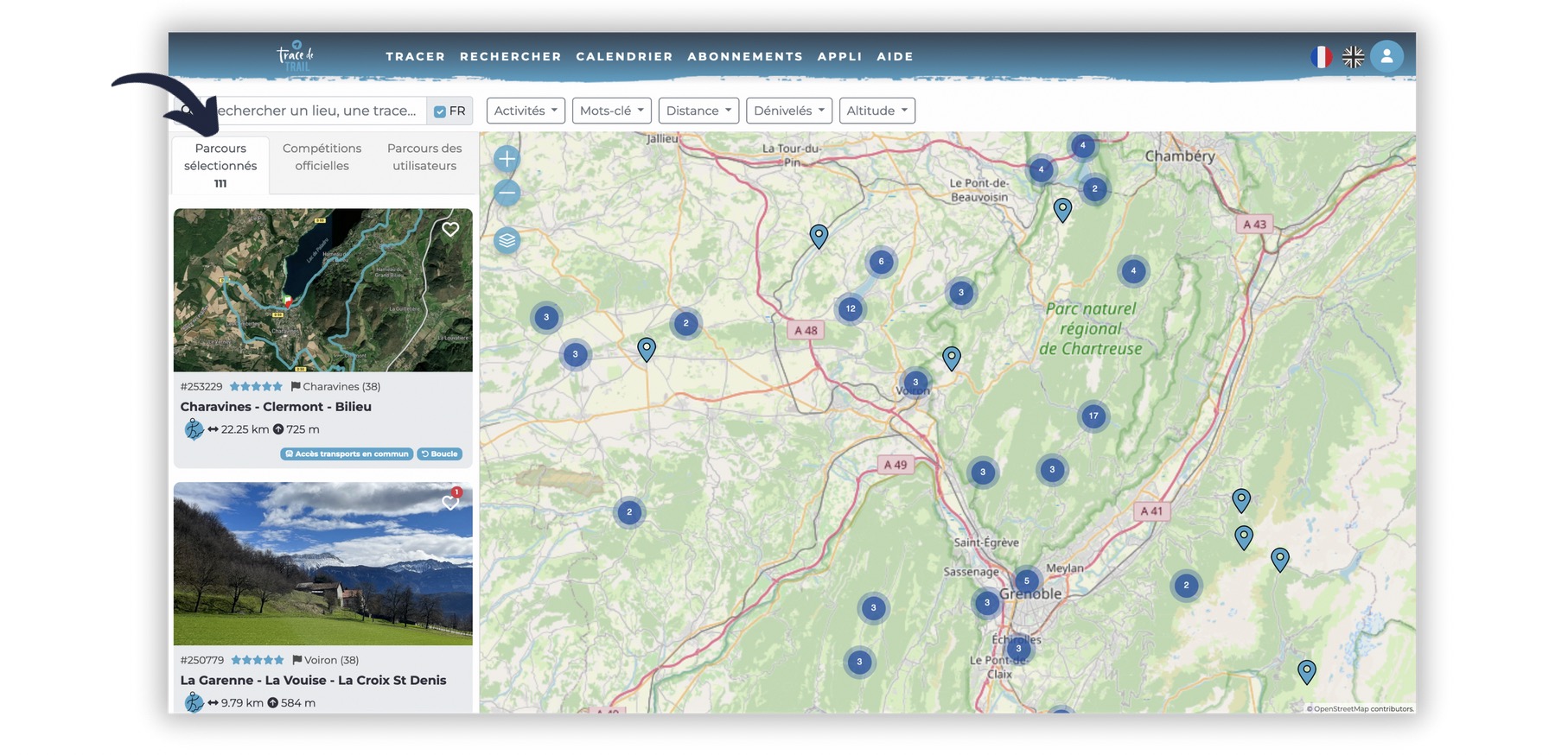Open the CALENDRIER menu item
1568x755 pixels.
coord(624,57)
